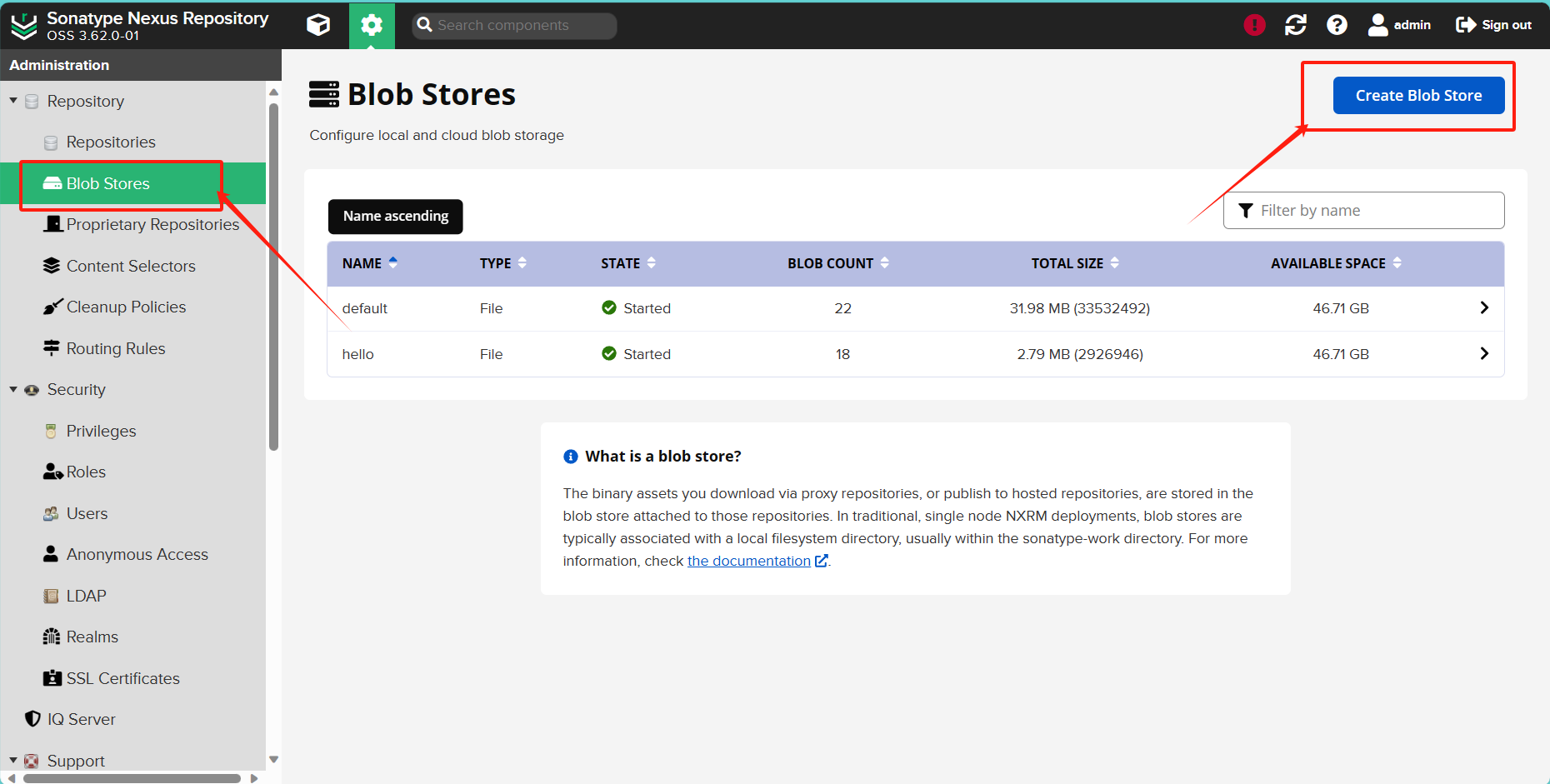Open Users under Security
The height and width of the screenshot is (784, 1550).
pos(87,513)
